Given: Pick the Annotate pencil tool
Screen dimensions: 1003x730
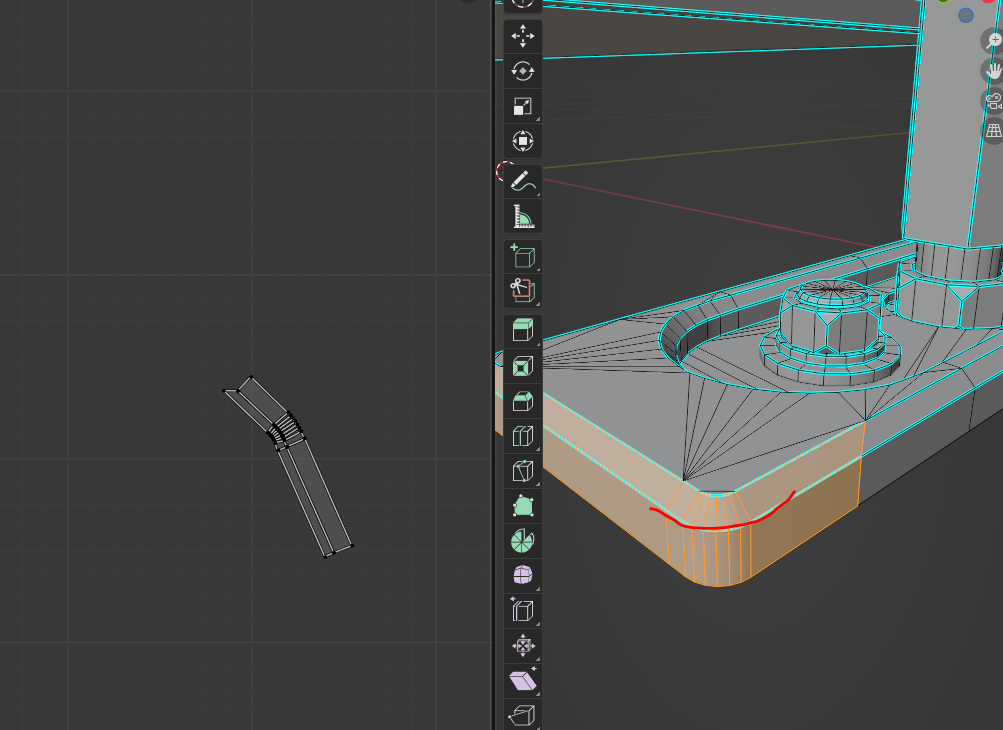Looking at the screenshot, I should coord(522,180).
